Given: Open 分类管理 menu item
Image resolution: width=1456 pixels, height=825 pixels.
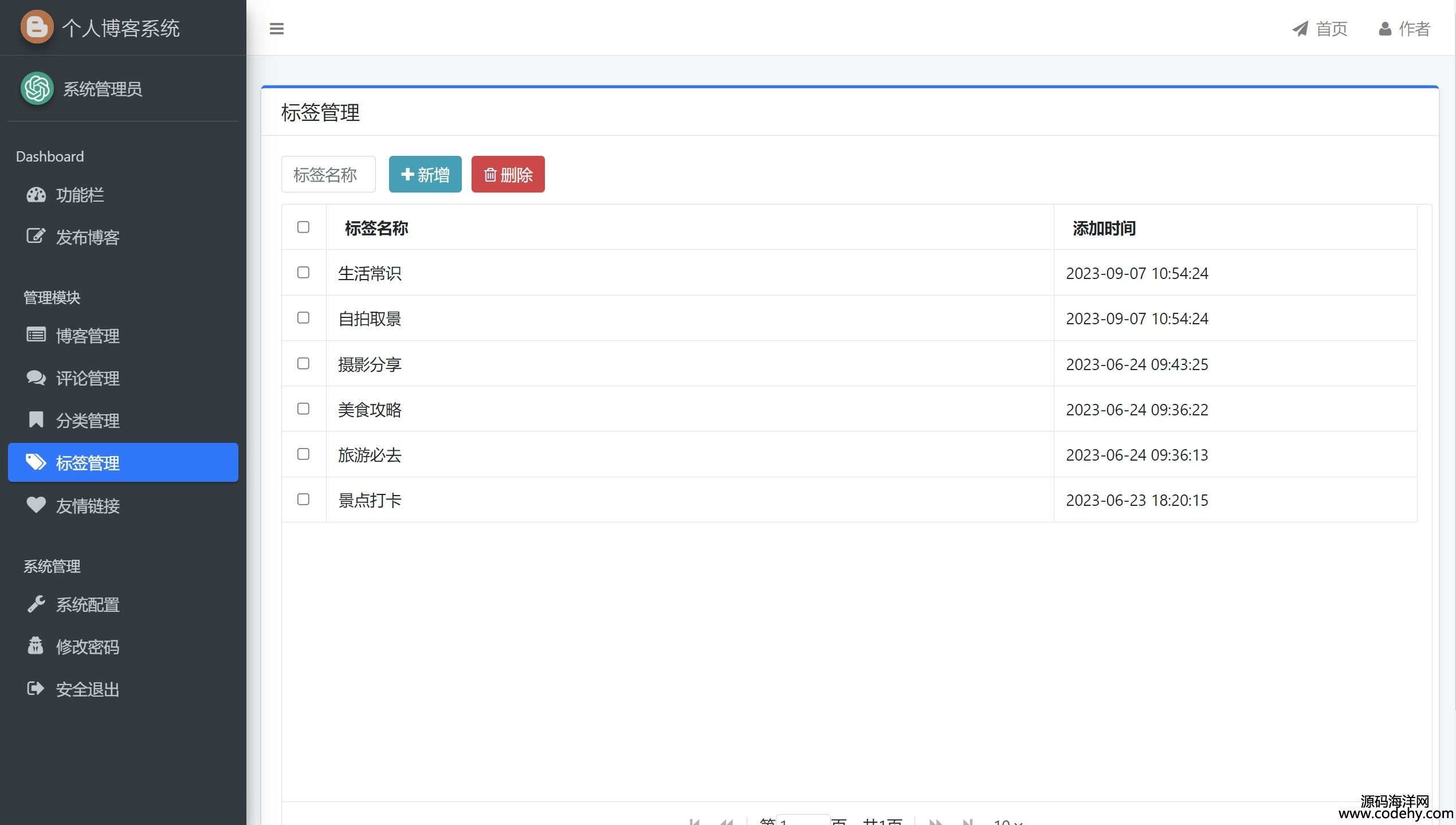Looking at the screenshot, I should (87, 421).
